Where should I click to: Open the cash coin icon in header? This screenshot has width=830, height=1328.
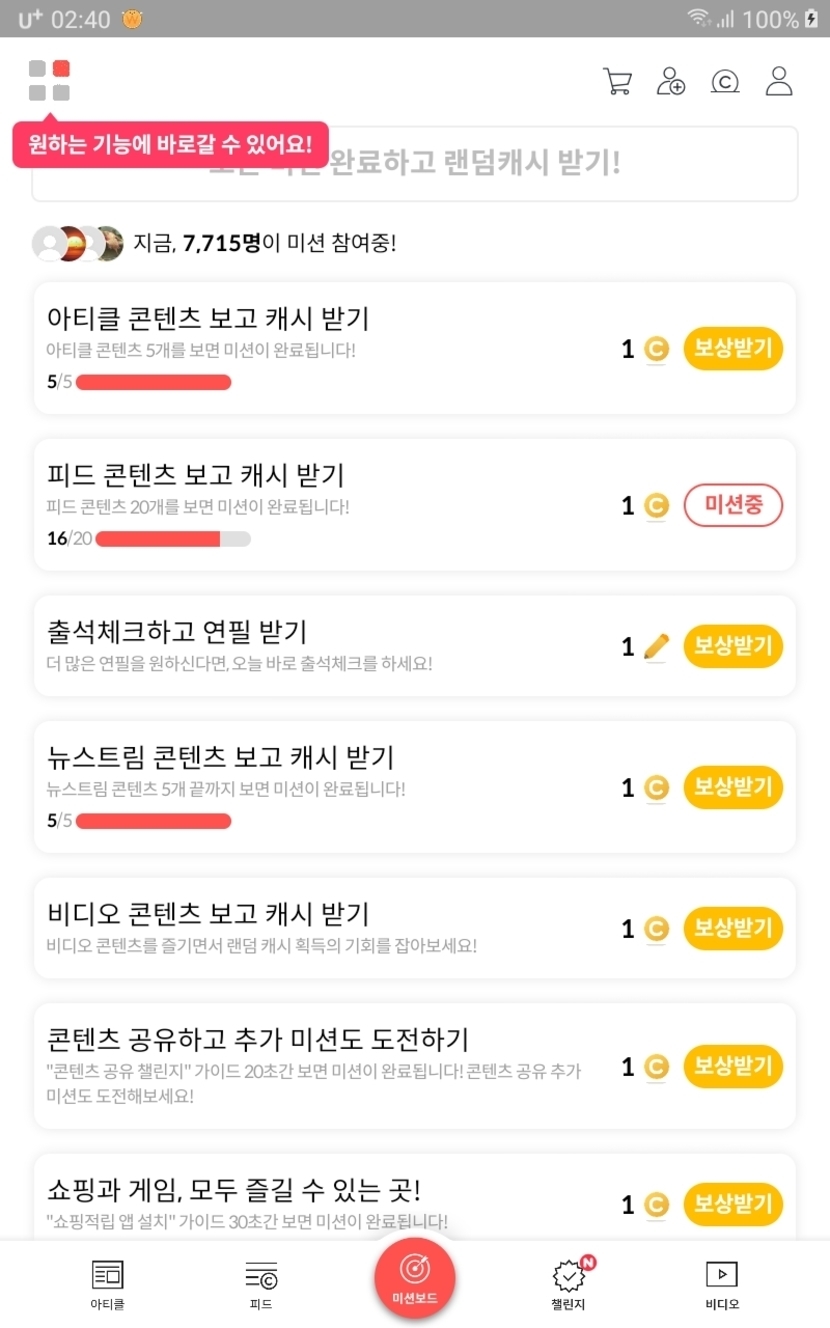[725, 82]
